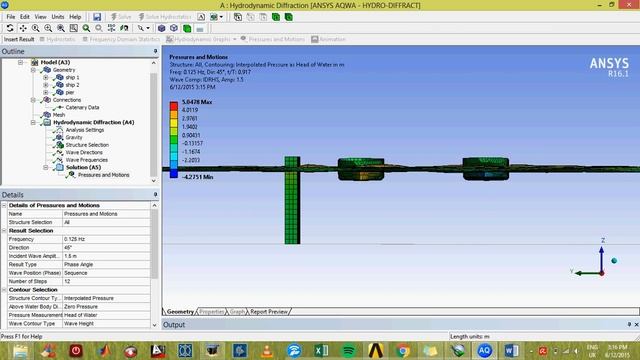Select the Pan view tool
The width and height of the screenshot is (640, 360).
(x=23, y=28)
